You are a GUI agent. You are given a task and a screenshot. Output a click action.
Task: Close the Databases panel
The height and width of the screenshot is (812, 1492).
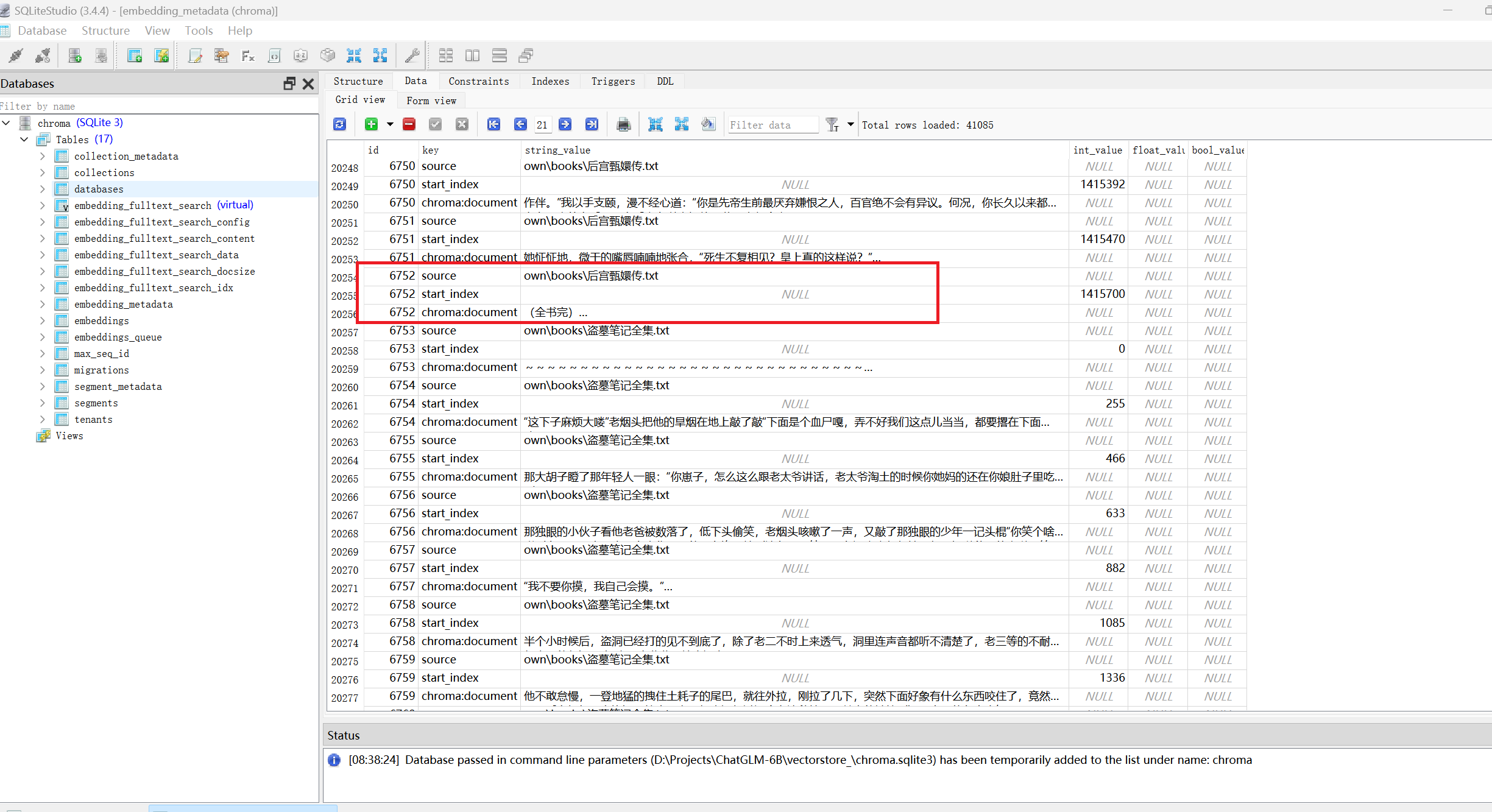pos(308,83)
